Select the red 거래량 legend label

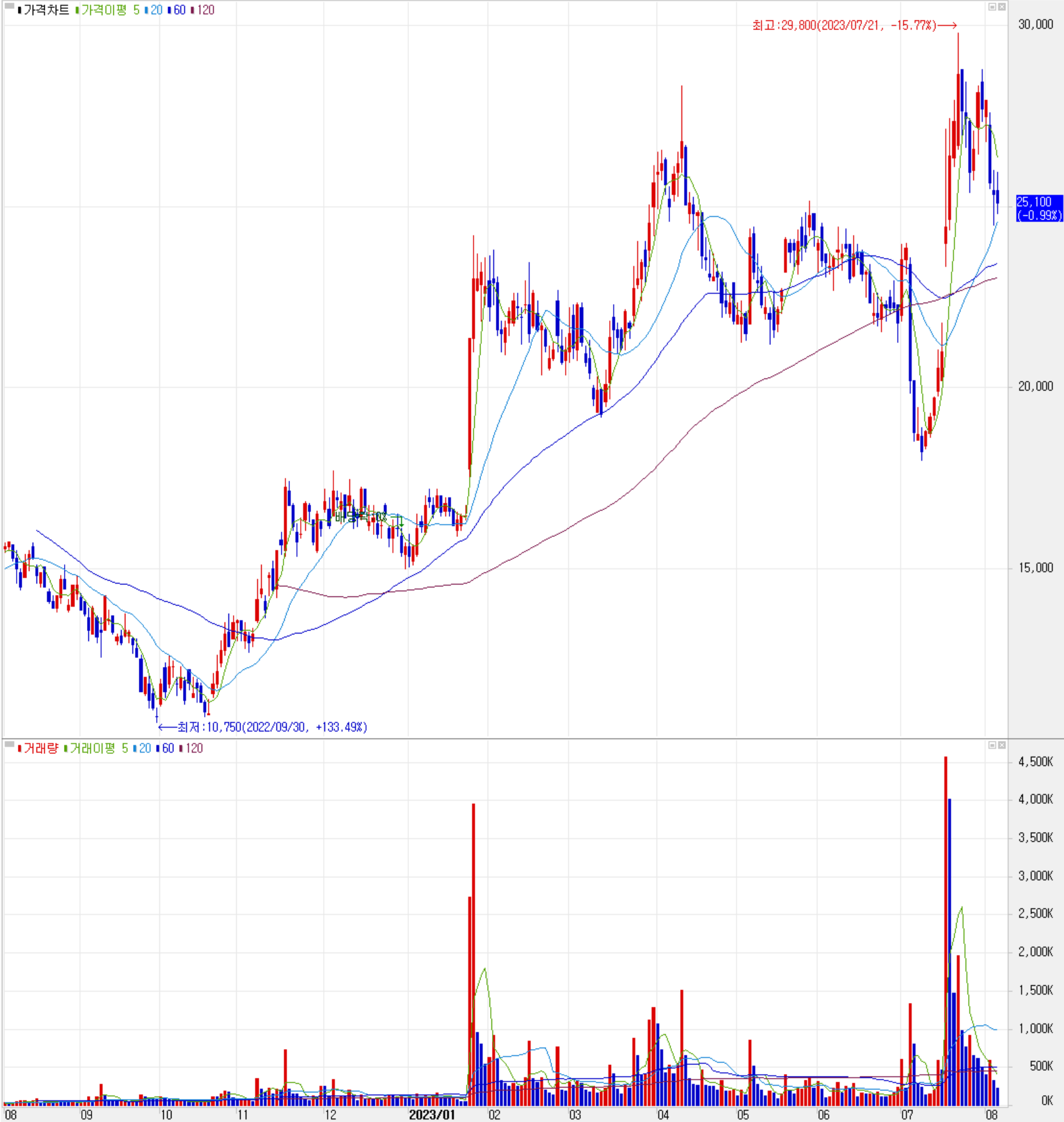pos(38,748)
